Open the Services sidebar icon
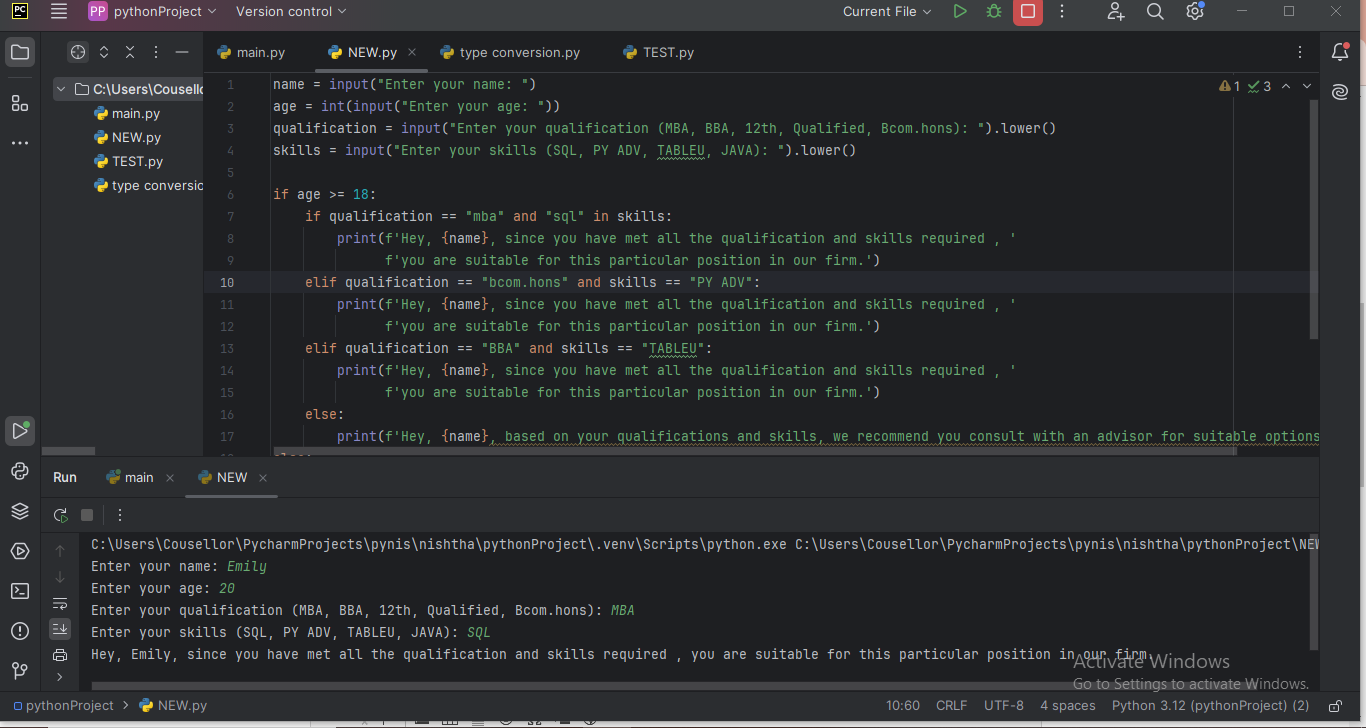The image size is (1366, 728). click(20, 551)
